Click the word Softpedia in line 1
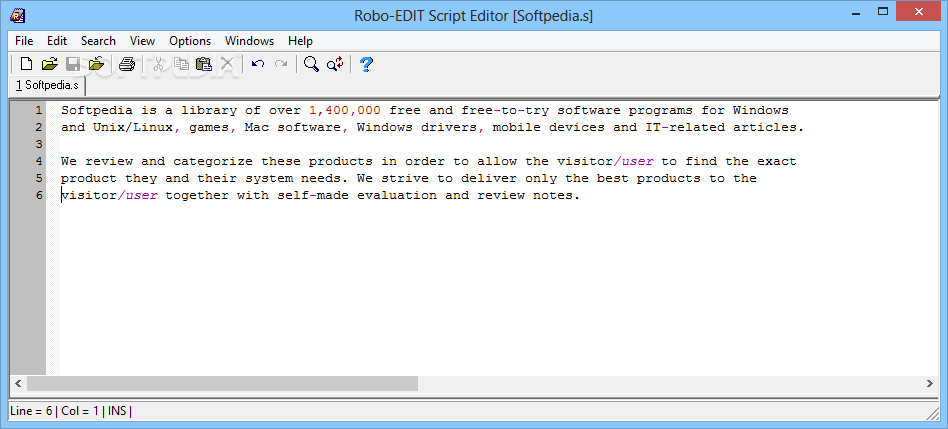The height and width of the screenshot is (429, 948). coord(97,111)
